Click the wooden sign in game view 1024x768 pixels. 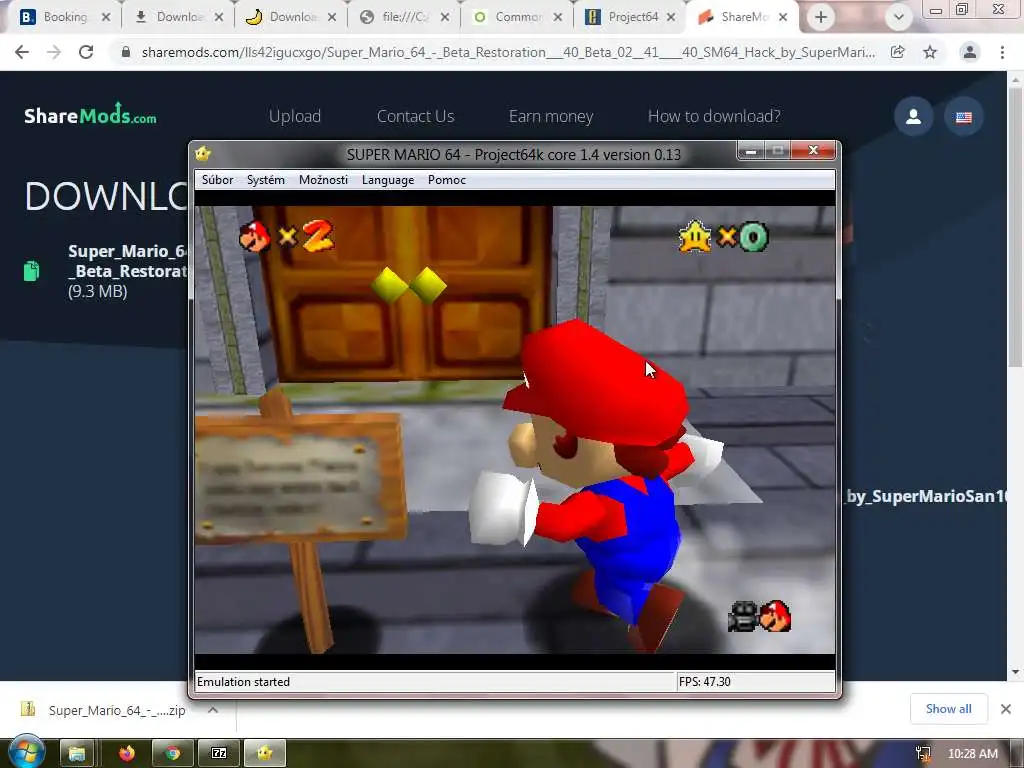[x=300, y=480]
